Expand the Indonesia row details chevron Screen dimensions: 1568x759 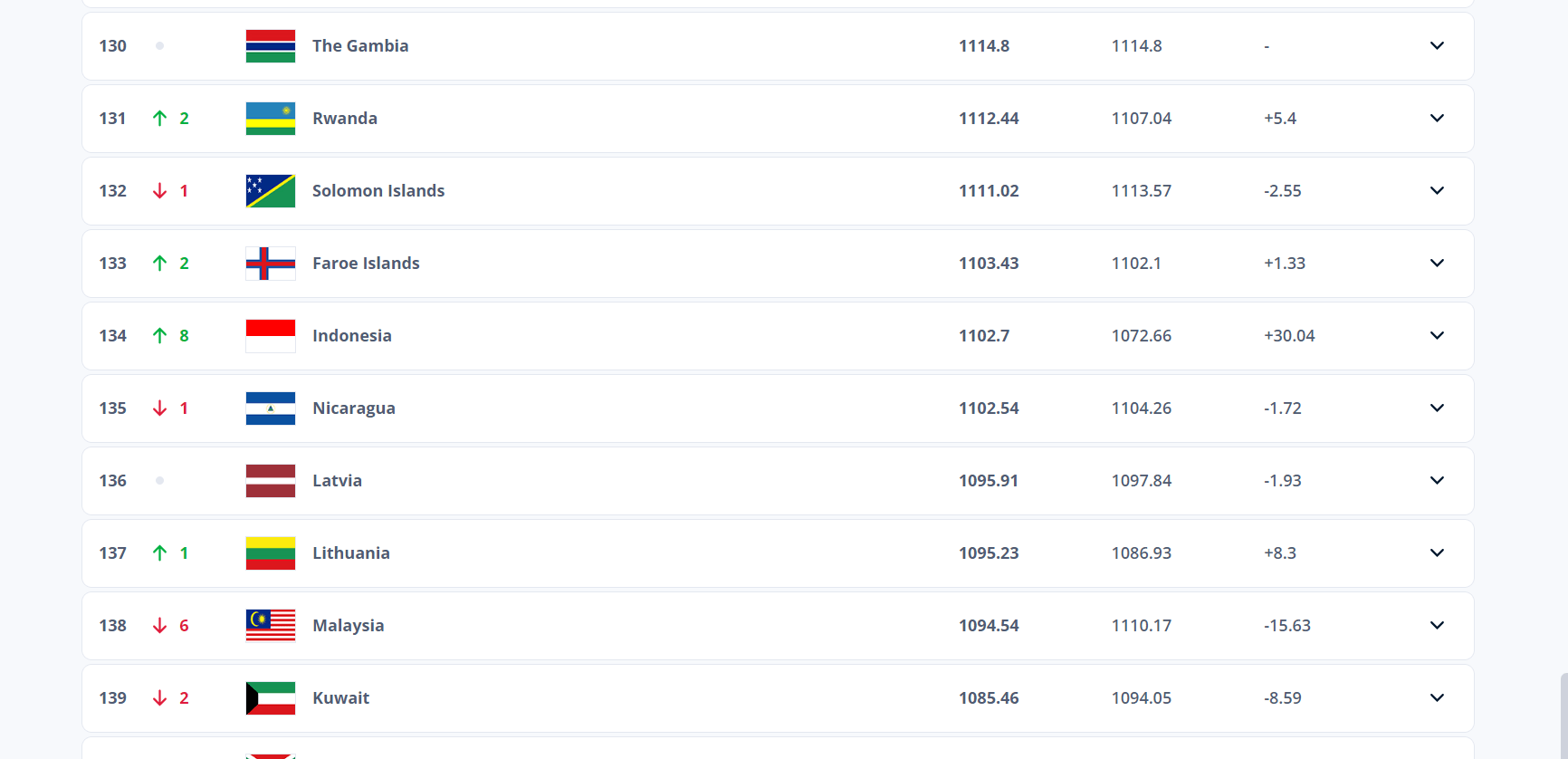(x=1437, y=336)
